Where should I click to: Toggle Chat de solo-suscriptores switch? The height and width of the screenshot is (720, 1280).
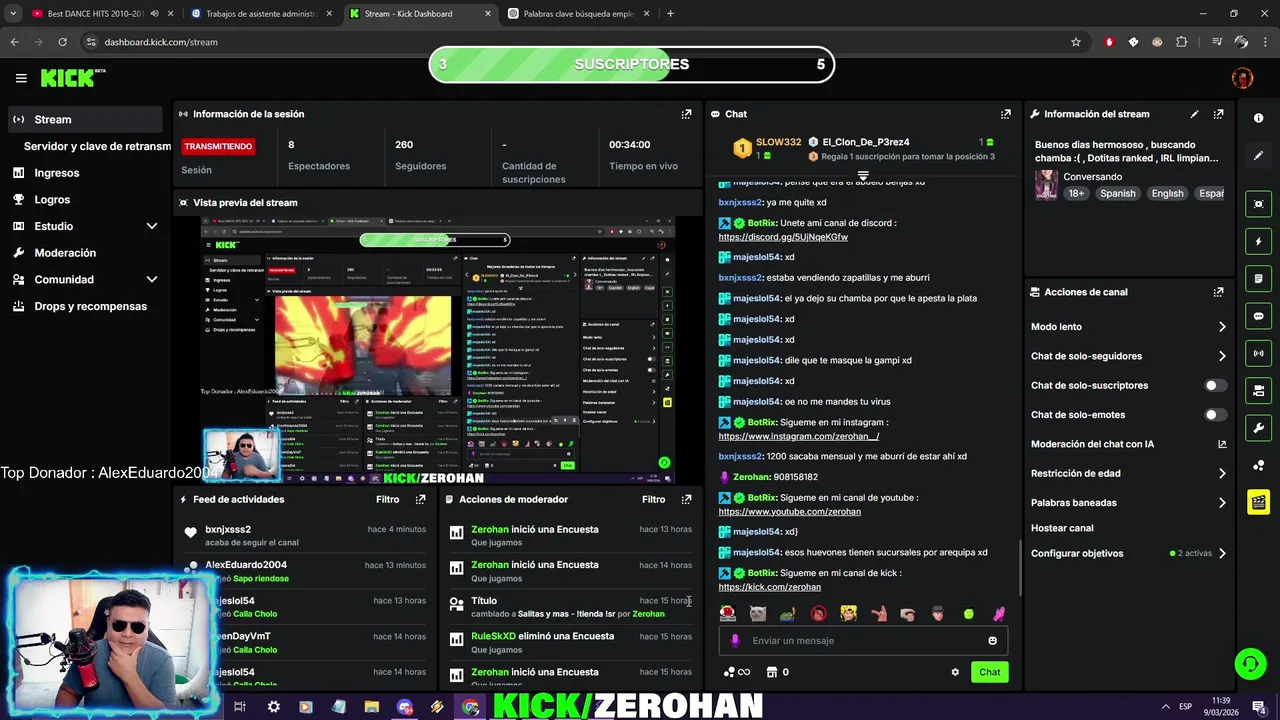pos(1215,385)
